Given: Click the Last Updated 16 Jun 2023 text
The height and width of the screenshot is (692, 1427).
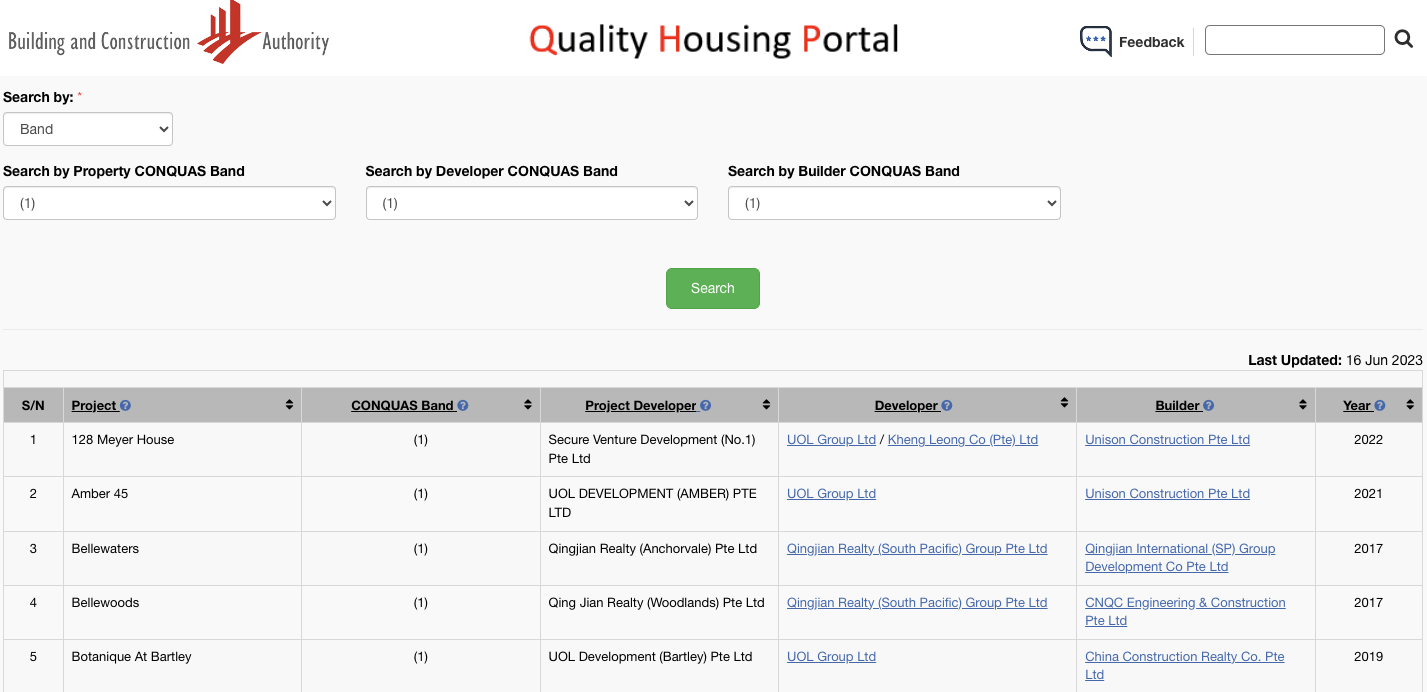Looking at the screenshot, I should (x=1335, y=360).
